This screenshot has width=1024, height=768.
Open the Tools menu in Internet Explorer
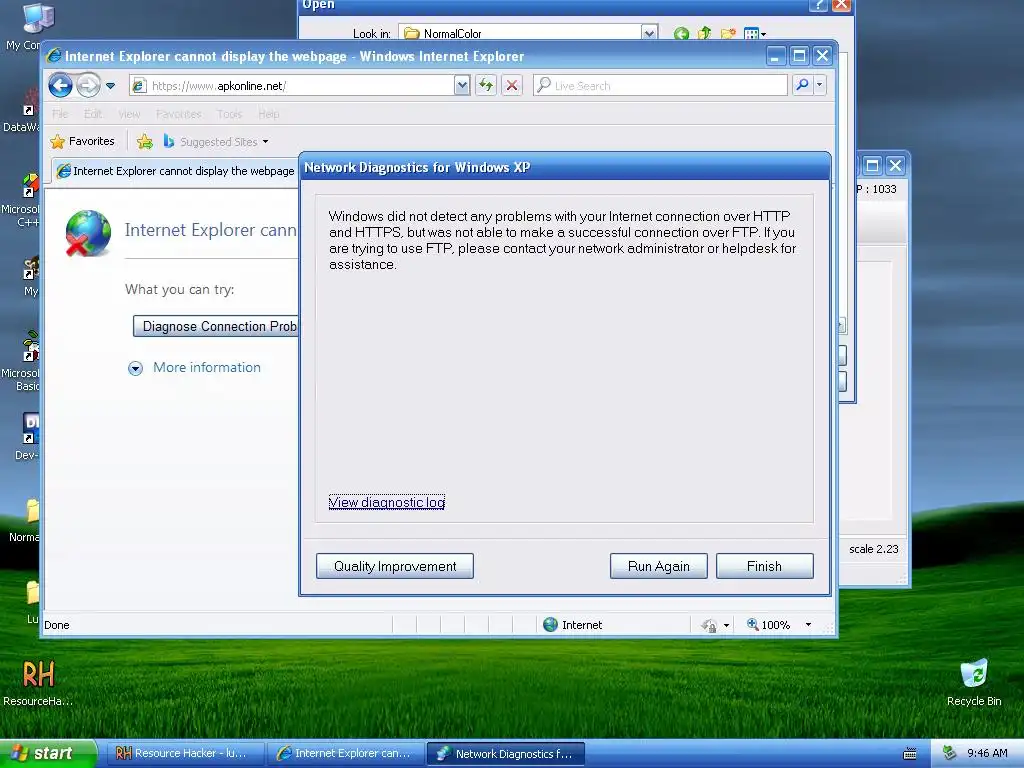229,114
